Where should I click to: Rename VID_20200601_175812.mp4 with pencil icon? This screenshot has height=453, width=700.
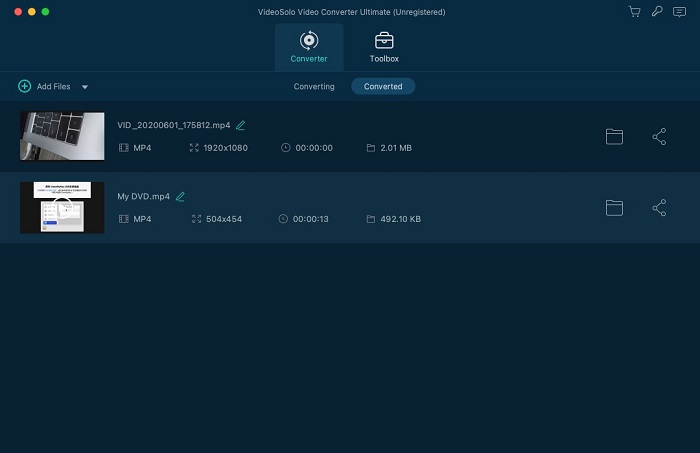(241, 125)
